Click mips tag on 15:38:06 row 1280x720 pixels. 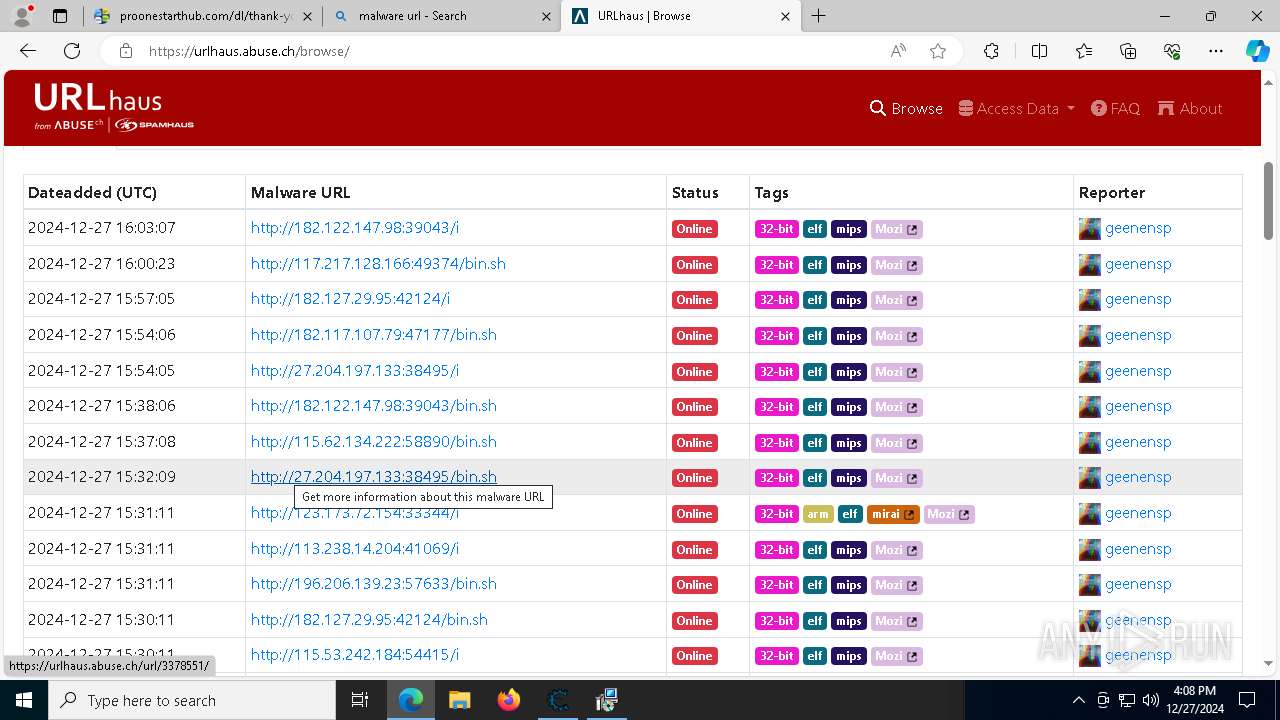(849, 407)
